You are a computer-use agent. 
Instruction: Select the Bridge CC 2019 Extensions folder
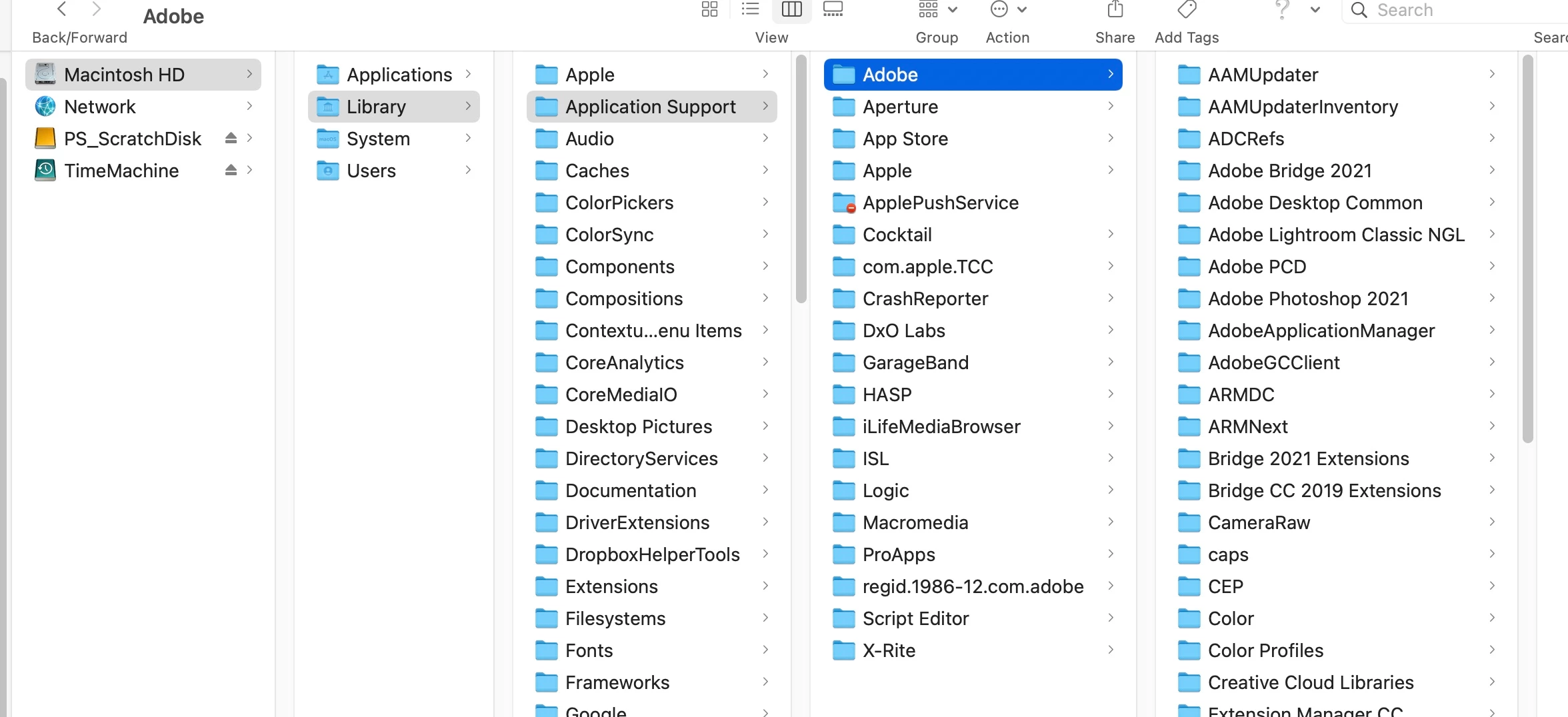click(1337, 490)
